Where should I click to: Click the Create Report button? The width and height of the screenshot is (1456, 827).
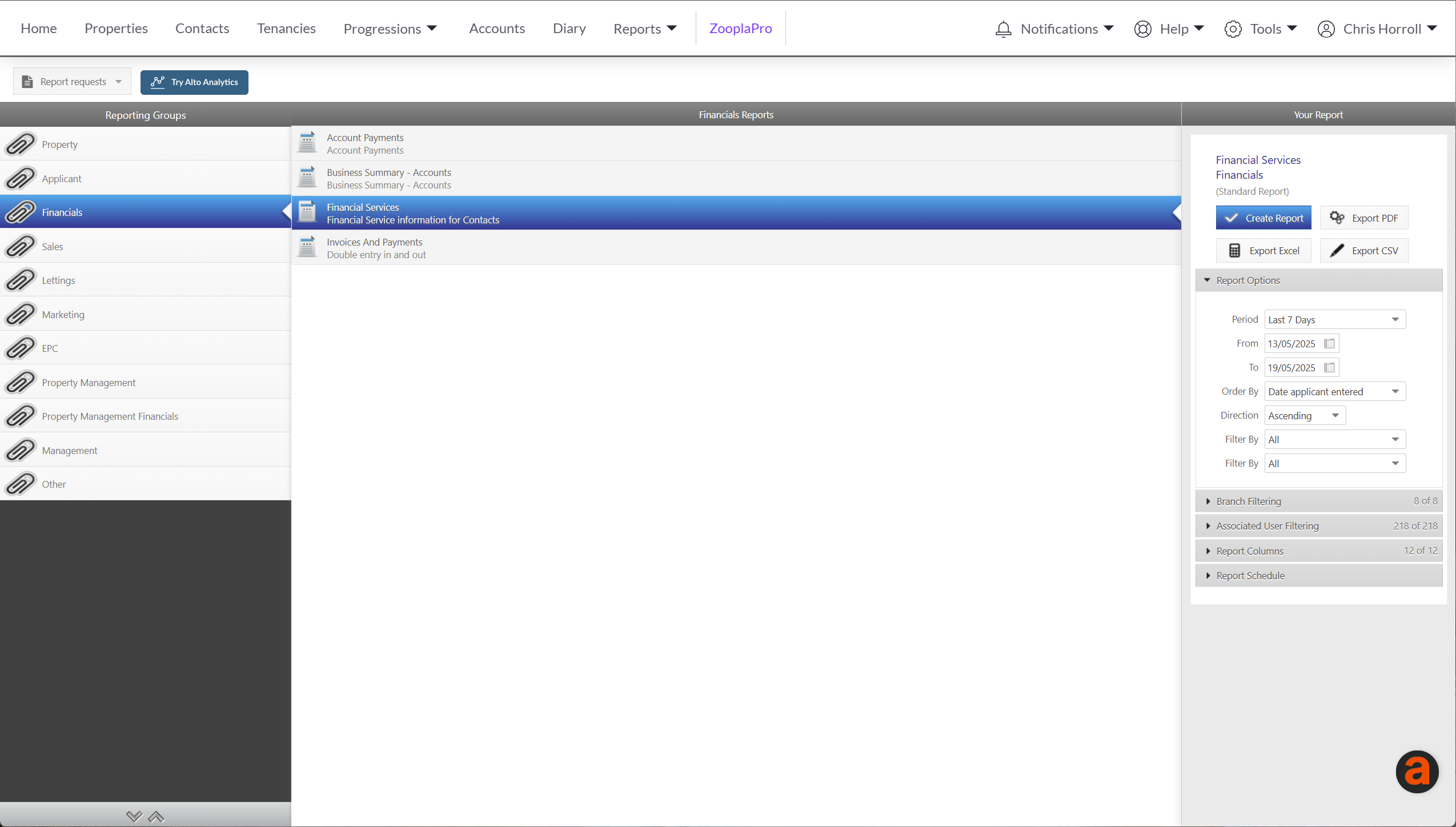pyautogui.click(x=1263, y=218)
